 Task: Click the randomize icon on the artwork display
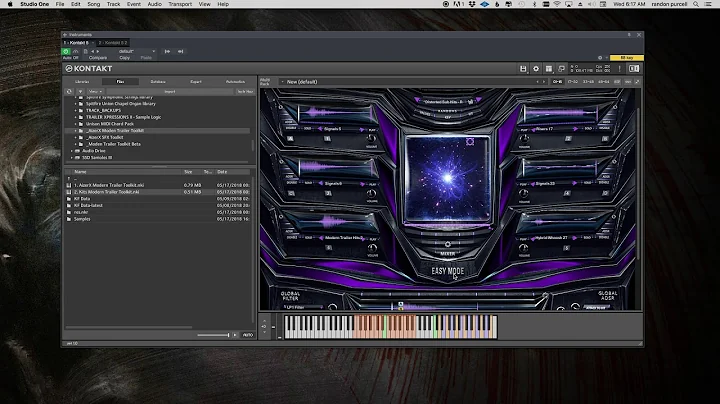pyautogui.click(x=470, y=141)
